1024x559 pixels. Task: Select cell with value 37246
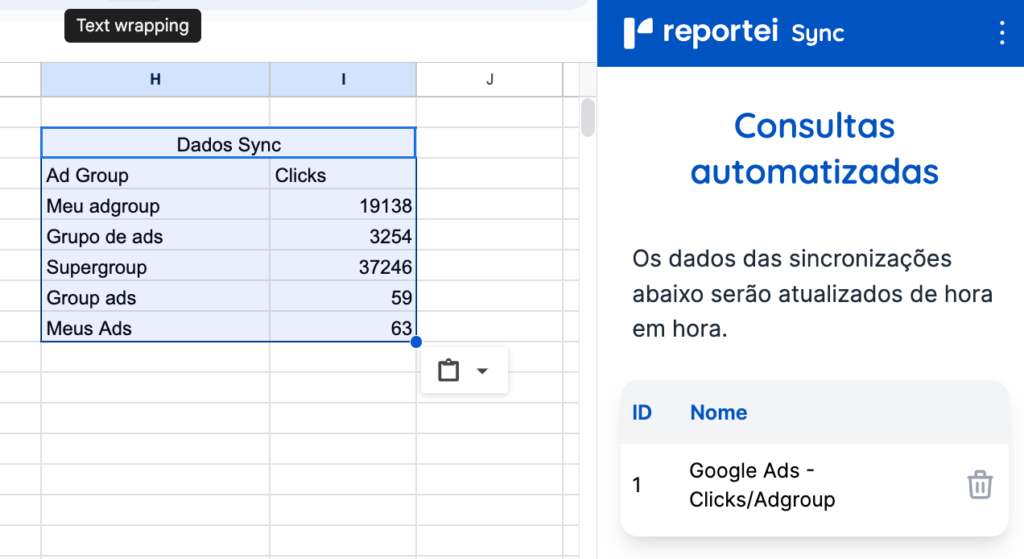(x=343, y=267)
